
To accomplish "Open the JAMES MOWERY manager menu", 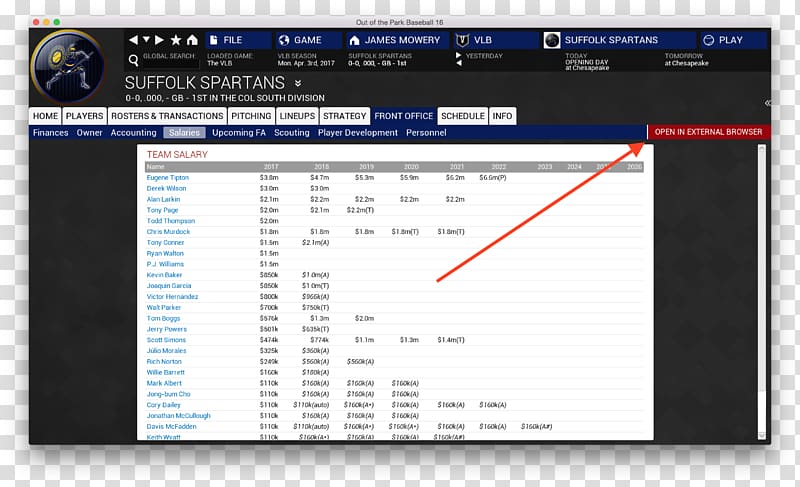I will tap(397, 40).
